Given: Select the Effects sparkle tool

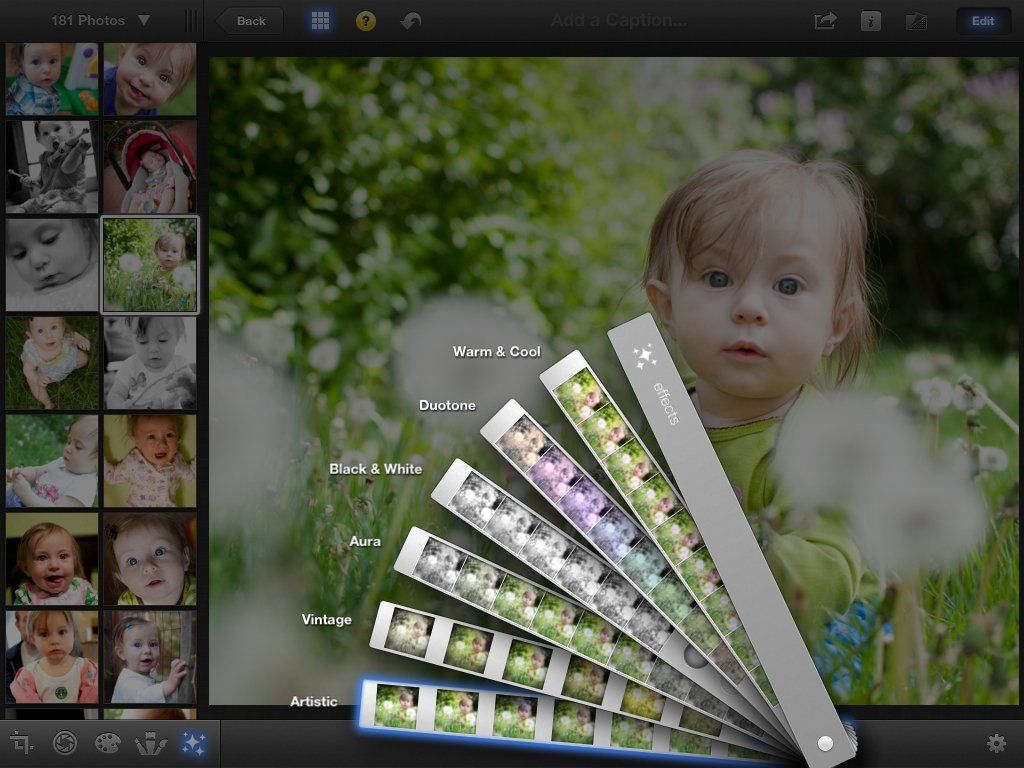Looking at the screenshot, I should coord(196,744).
